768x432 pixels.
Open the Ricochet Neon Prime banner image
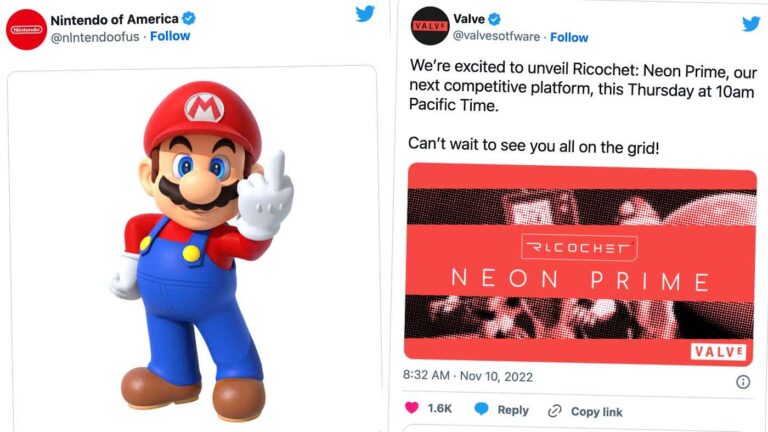tap(580, 262)
